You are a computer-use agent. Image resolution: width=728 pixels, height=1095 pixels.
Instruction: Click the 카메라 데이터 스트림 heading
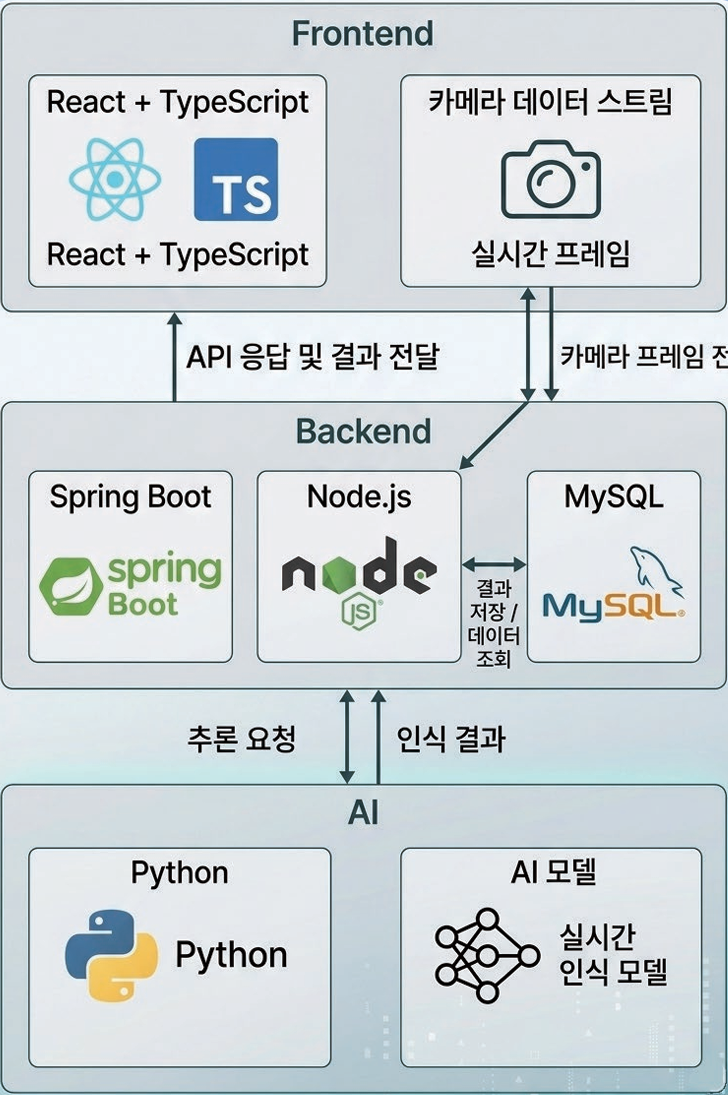[x=551, y=102]
